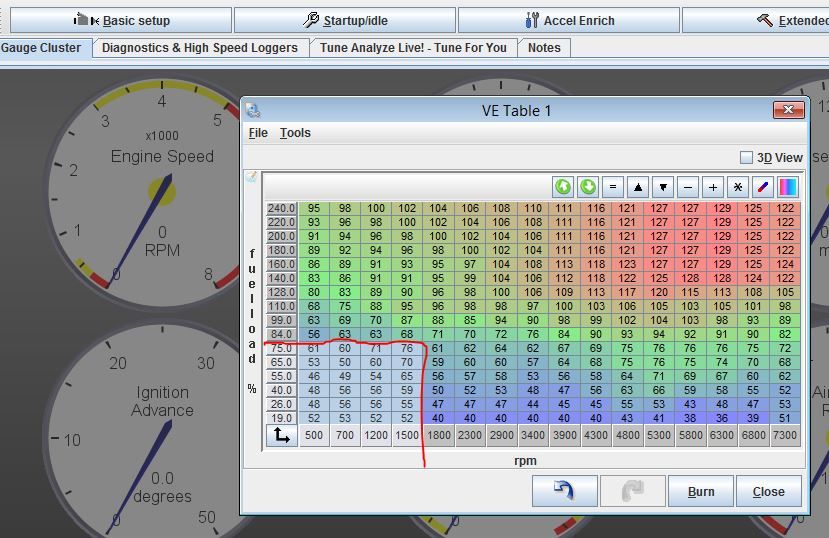
Task: Open the File menu in VE Table
Action: [258, 133]
